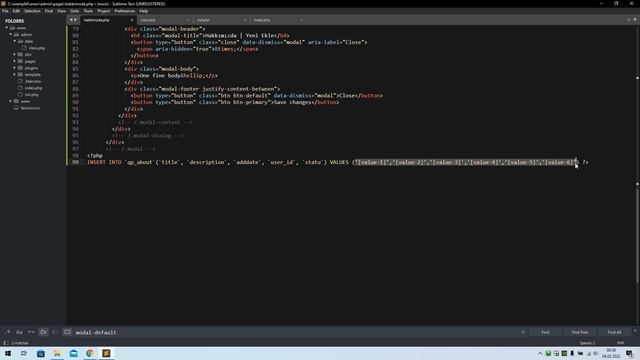
Task: Click the volume icon in system tray
Action: (x=596, y=353)
